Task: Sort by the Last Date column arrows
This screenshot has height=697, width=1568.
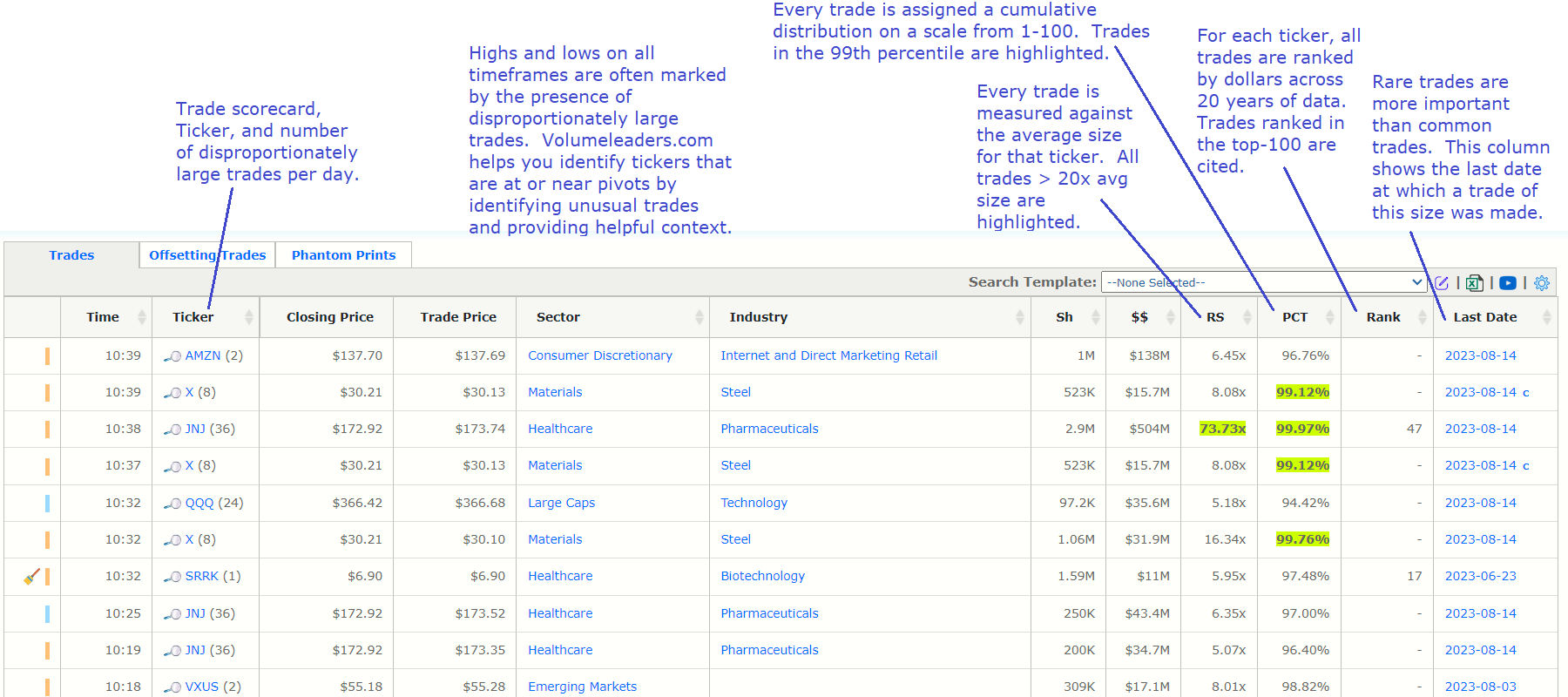Action: click(1547, 317)
